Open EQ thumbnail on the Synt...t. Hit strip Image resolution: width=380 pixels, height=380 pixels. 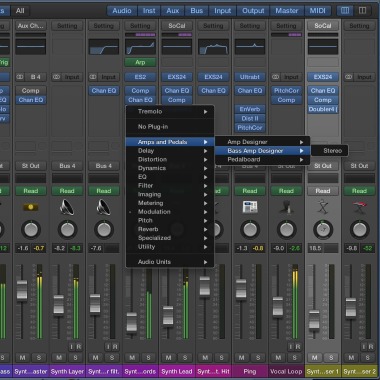pyautogui.click(x=213, y=47)
